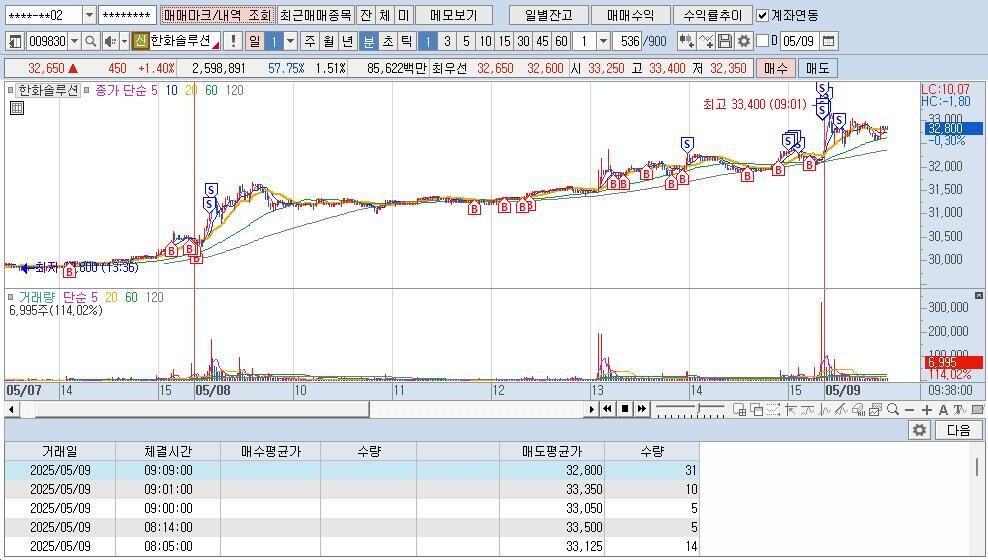Expand the stock code 009830 dropdown
This screenshot has height=560, width=988.
(74, 41)
